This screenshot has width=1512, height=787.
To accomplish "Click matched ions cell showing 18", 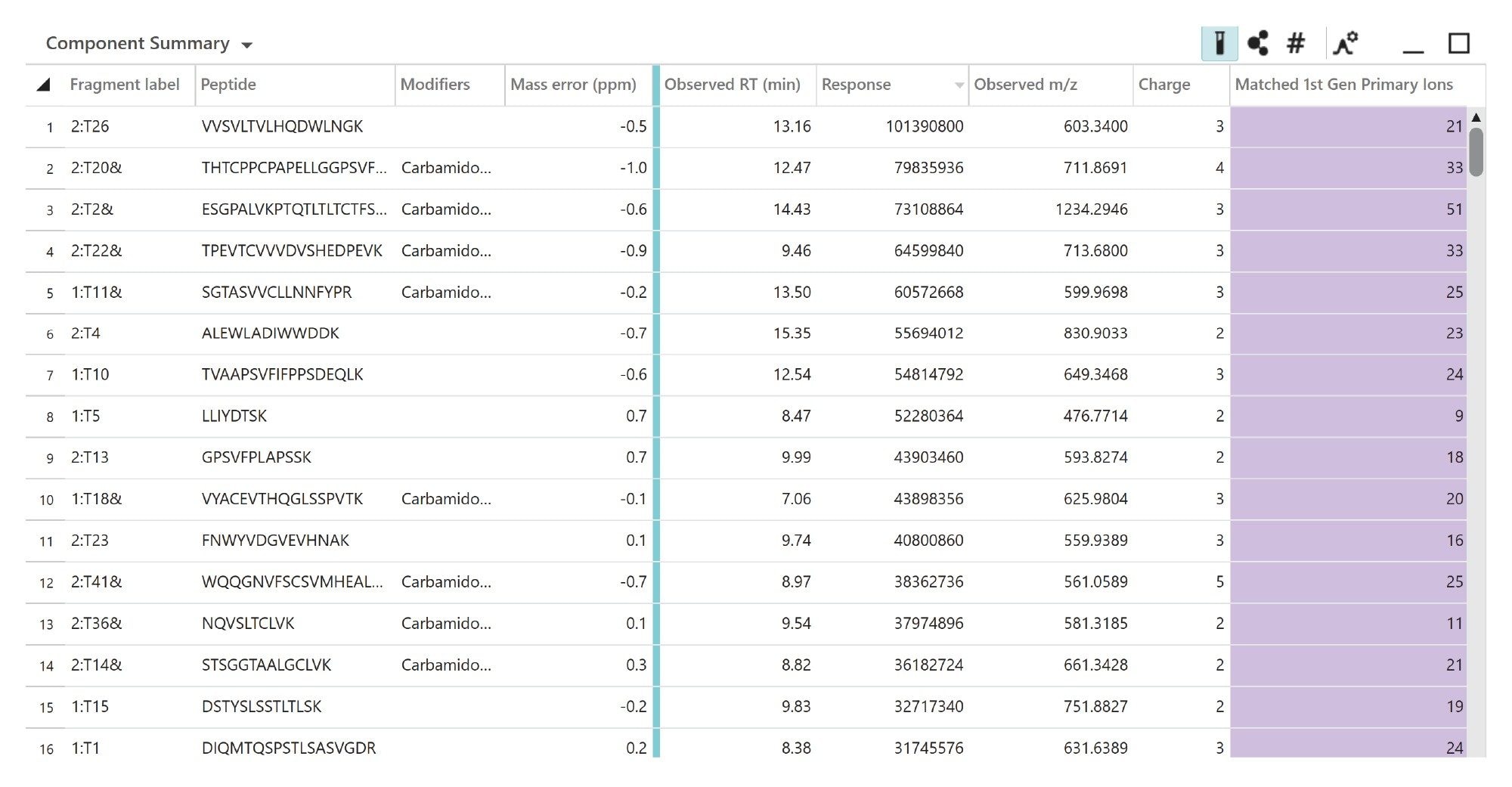I will [x=1349, y=458].
